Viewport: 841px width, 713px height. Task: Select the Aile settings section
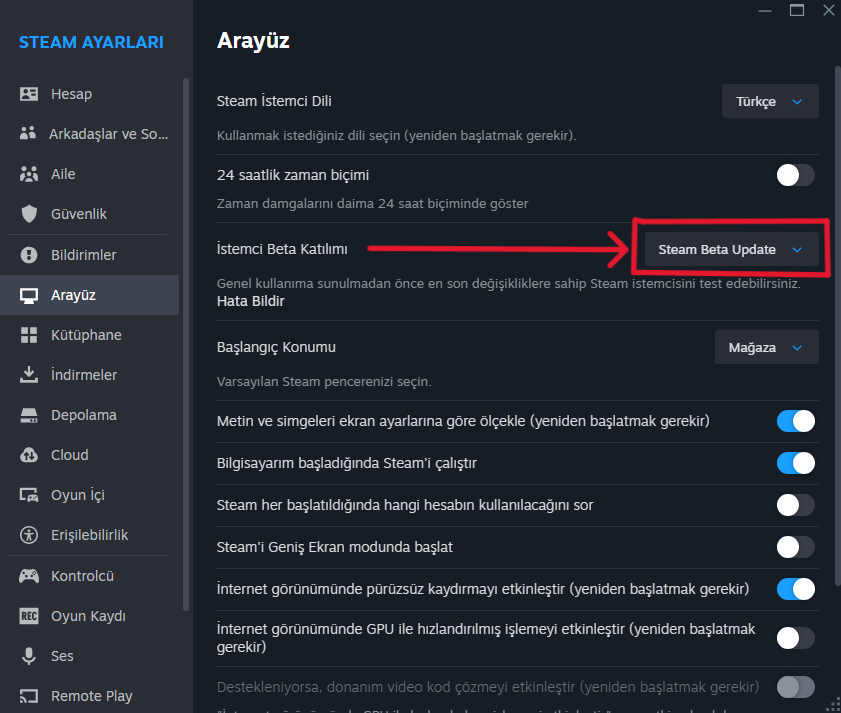click(x=90, y=174)
